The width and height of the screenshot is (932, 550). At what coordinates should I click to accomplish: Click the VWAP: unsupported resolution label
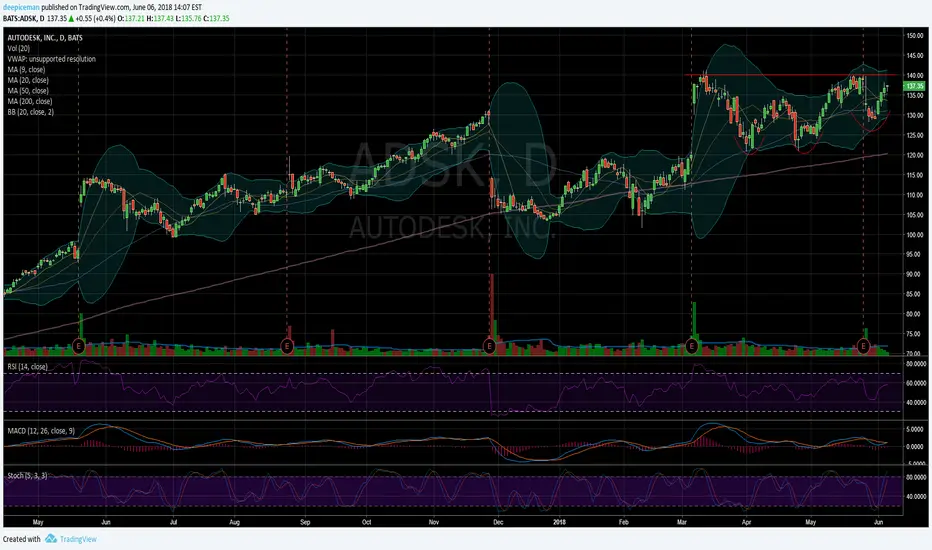pyautogui.click(x=51, y=59)
